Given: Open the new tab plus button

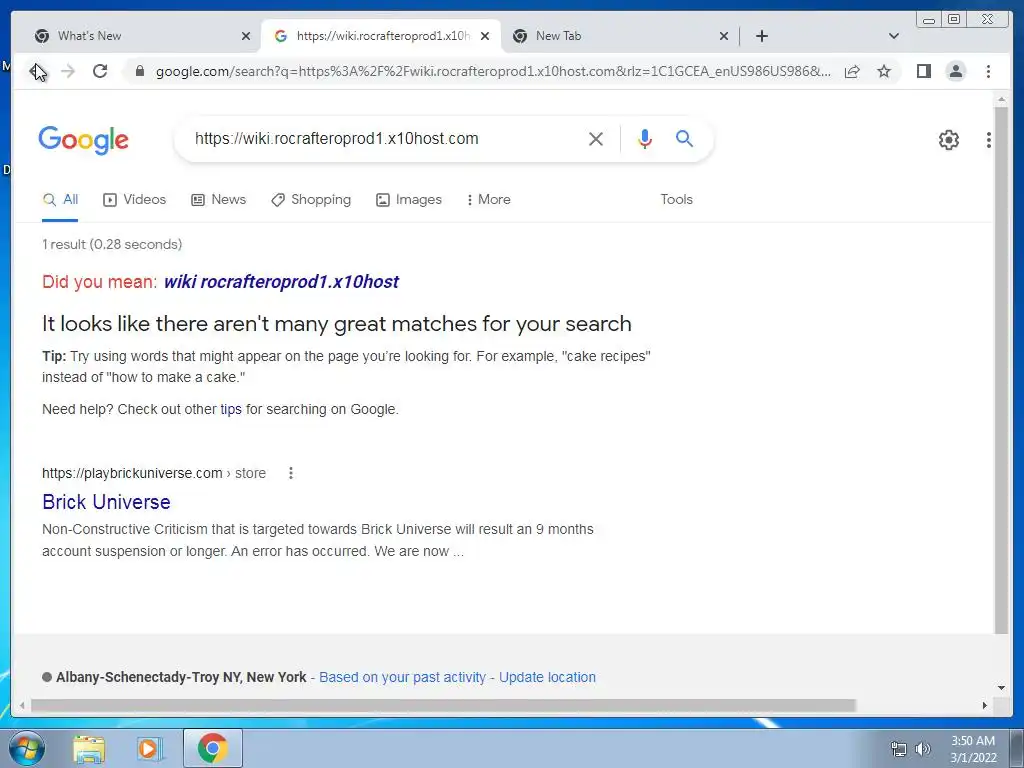Looking at the screenshot, I should (x=761, y=36).
